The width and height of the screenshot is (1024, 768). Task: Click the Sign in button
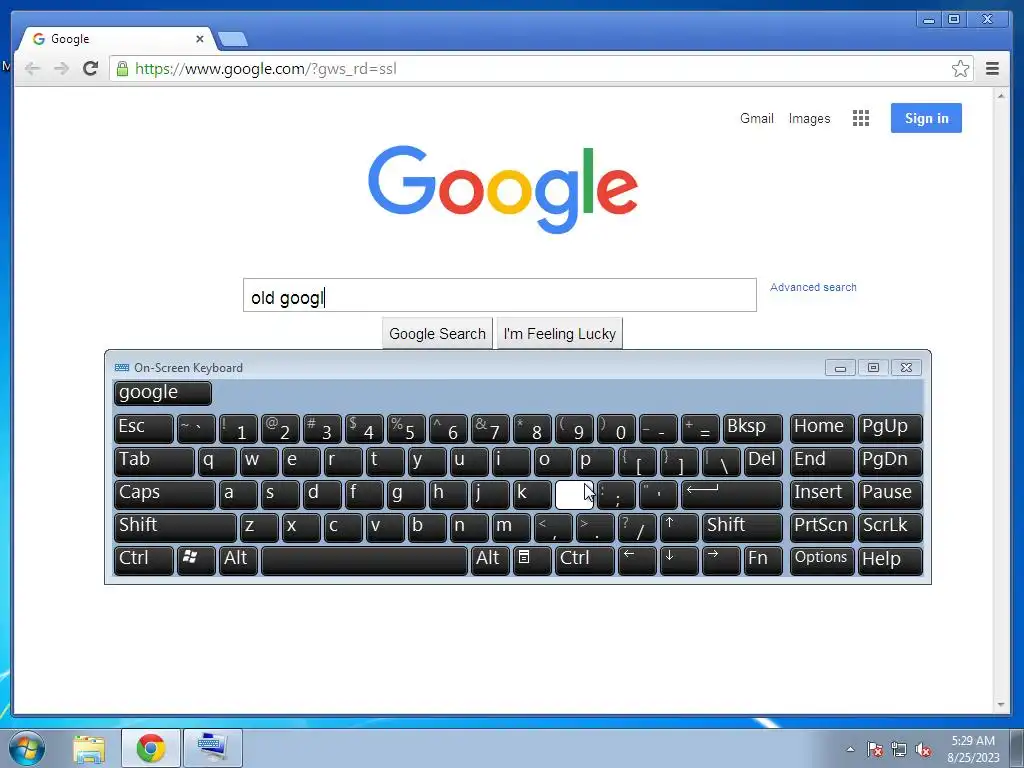point(926,118)
